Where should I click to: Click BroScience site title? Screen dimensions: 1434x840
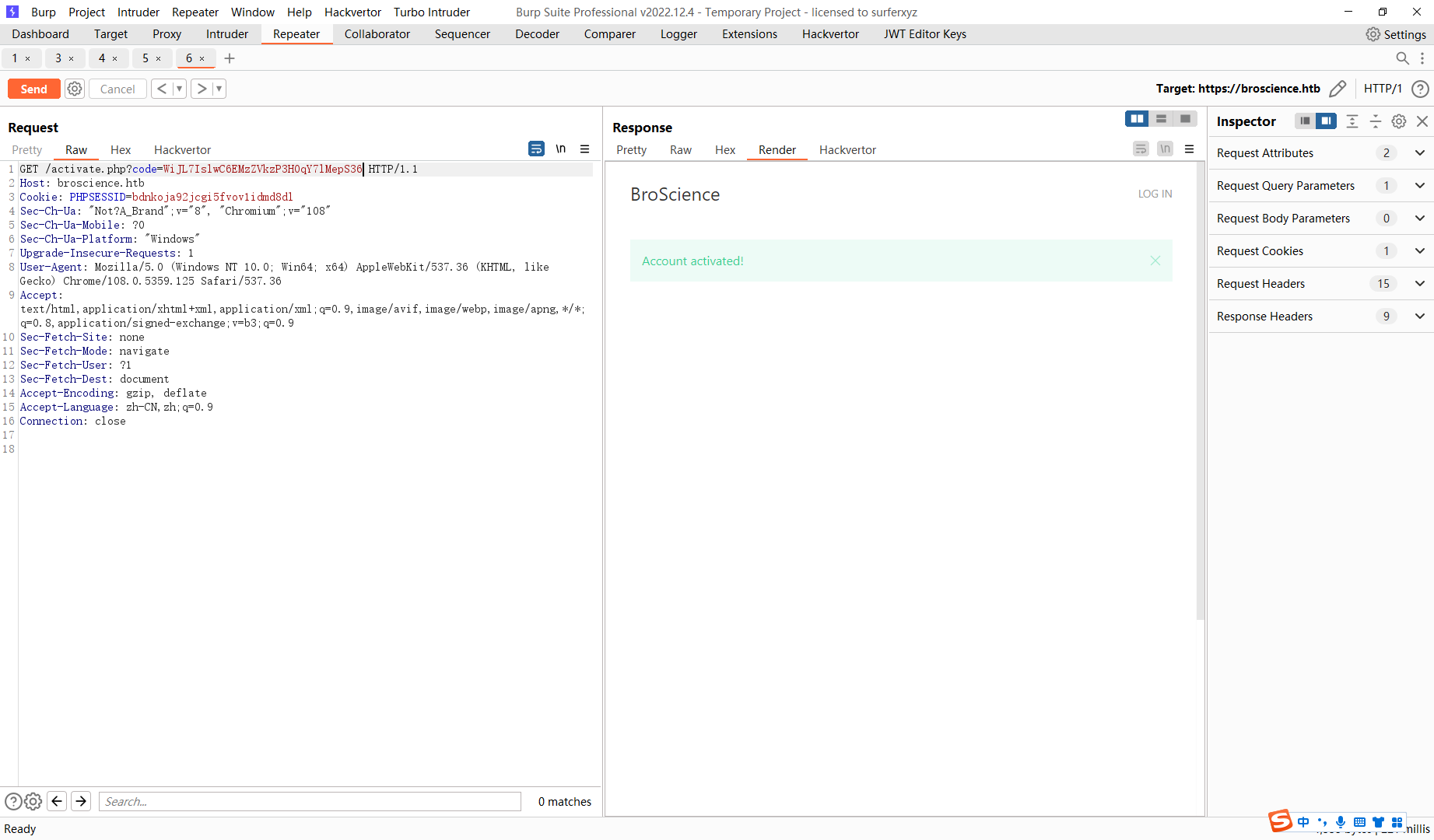click(x=675, y=194)
